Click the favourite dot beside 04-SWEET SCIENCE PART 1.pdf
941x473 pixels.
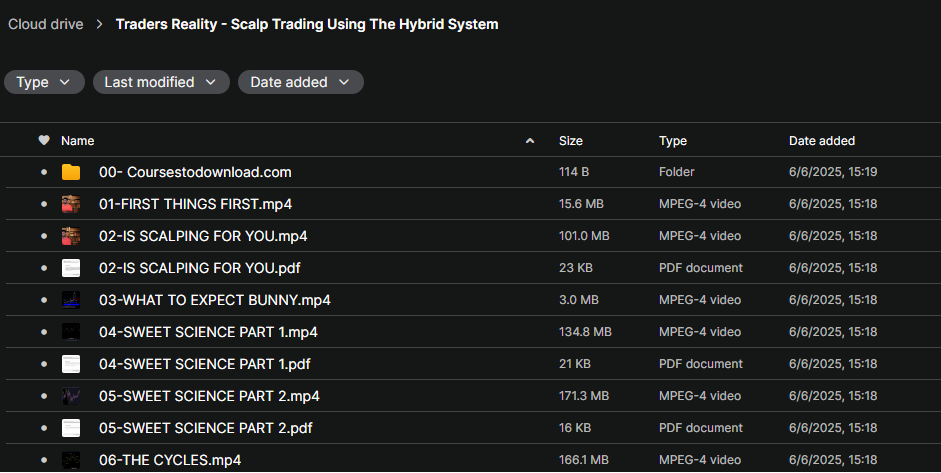tap(44, 364)
